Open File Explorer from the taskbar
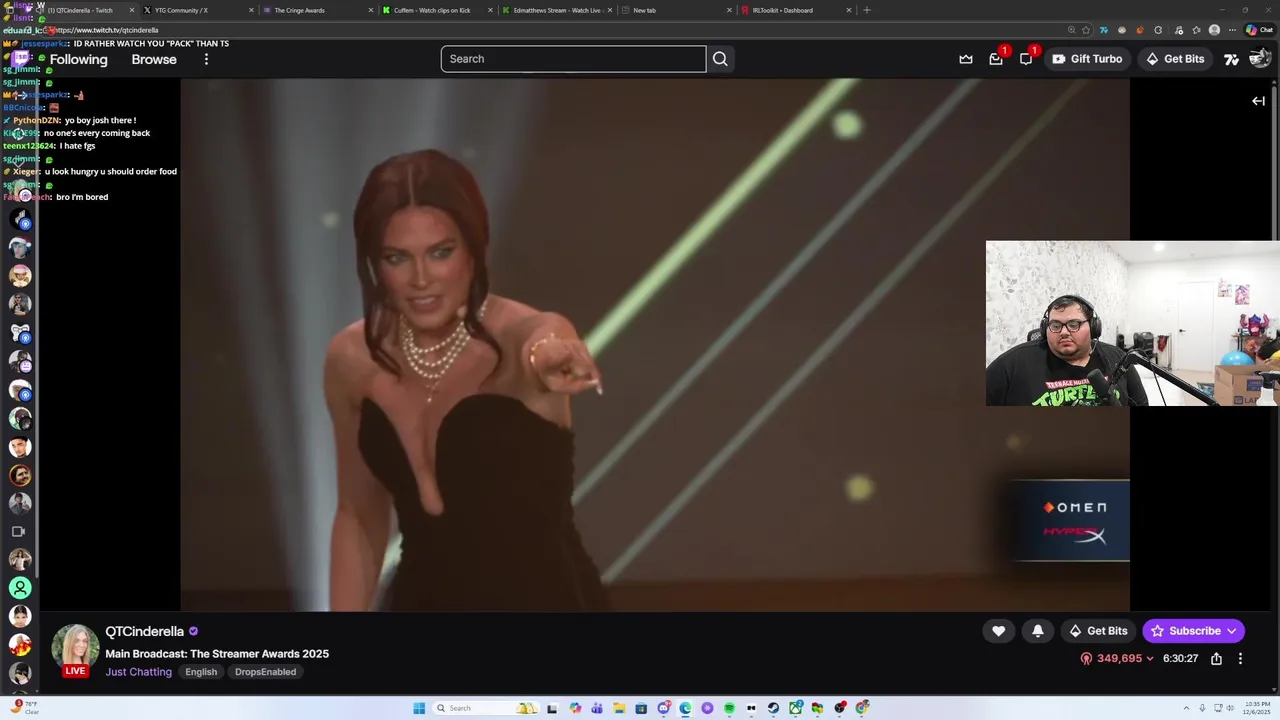Screen dimensions: 1280x720 619,708
